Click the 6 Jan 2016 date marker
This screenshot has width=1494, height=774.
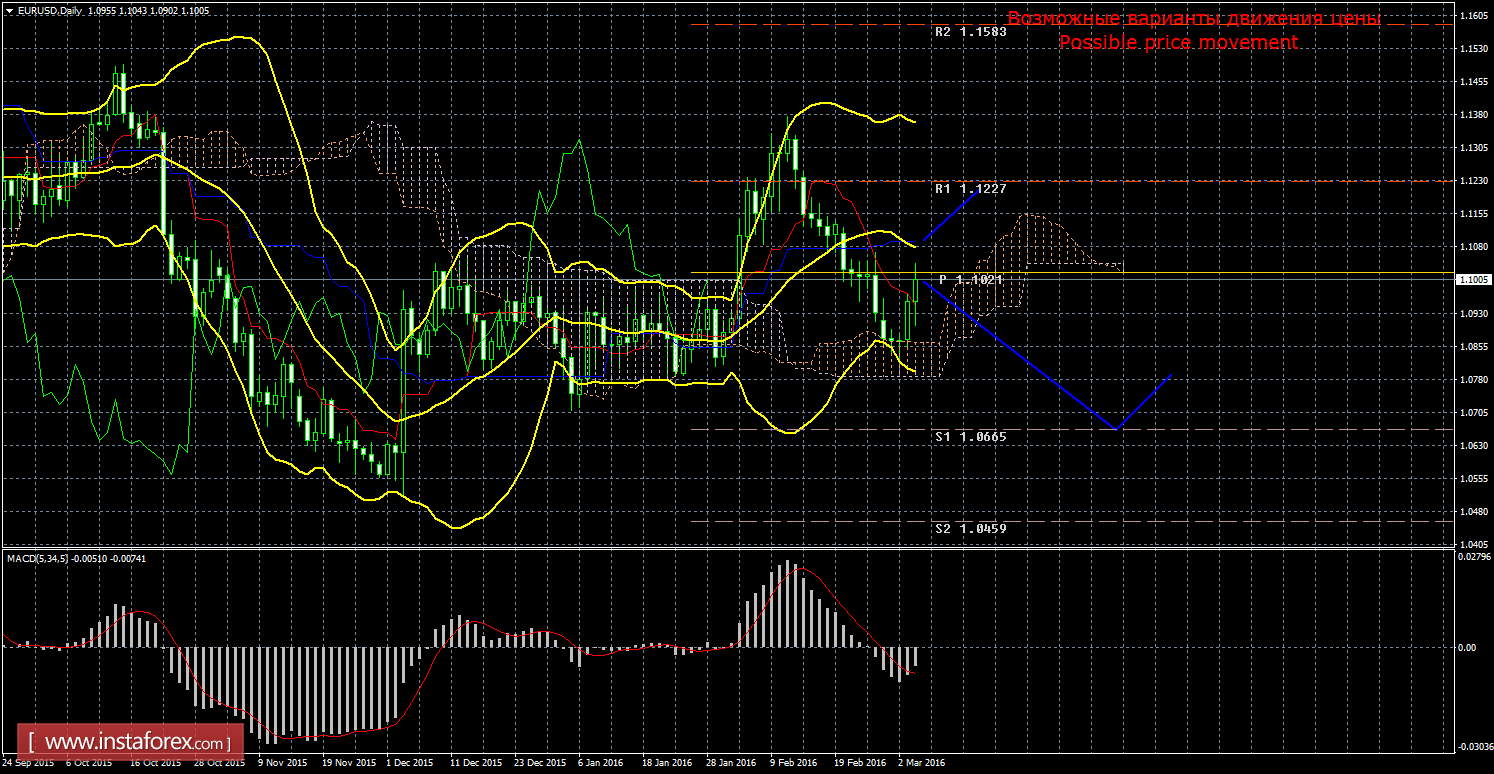pyautogui.click(x=601, y=763)
